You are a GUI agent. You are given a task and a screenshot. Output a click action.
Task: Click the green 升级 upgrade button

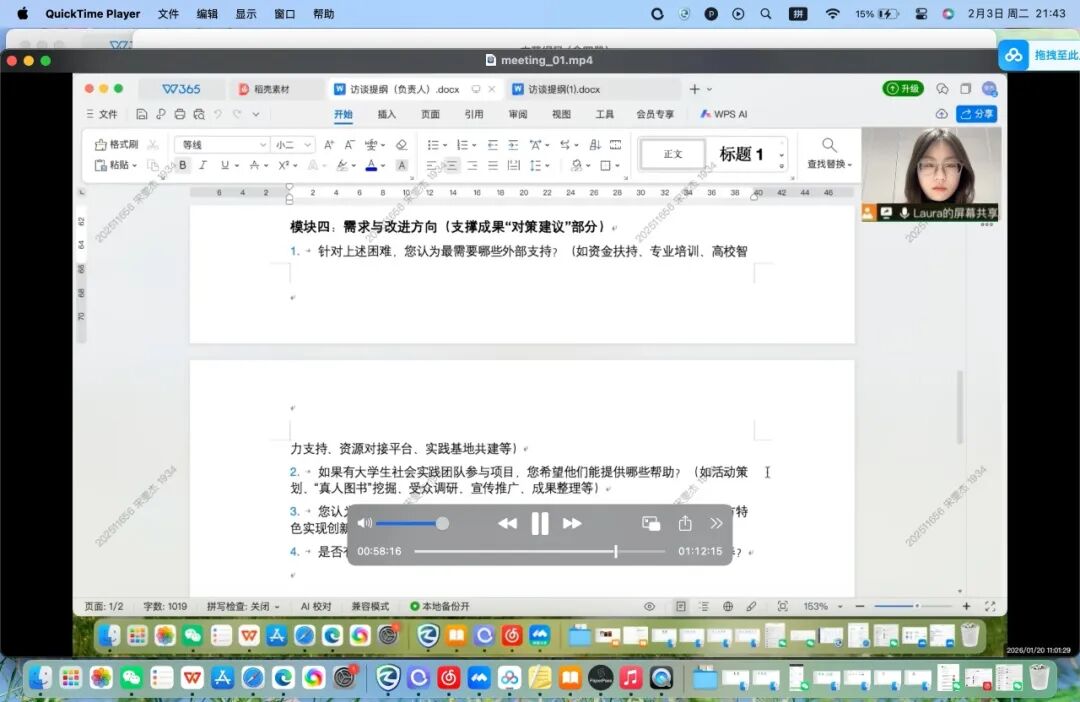coord(903,89)
